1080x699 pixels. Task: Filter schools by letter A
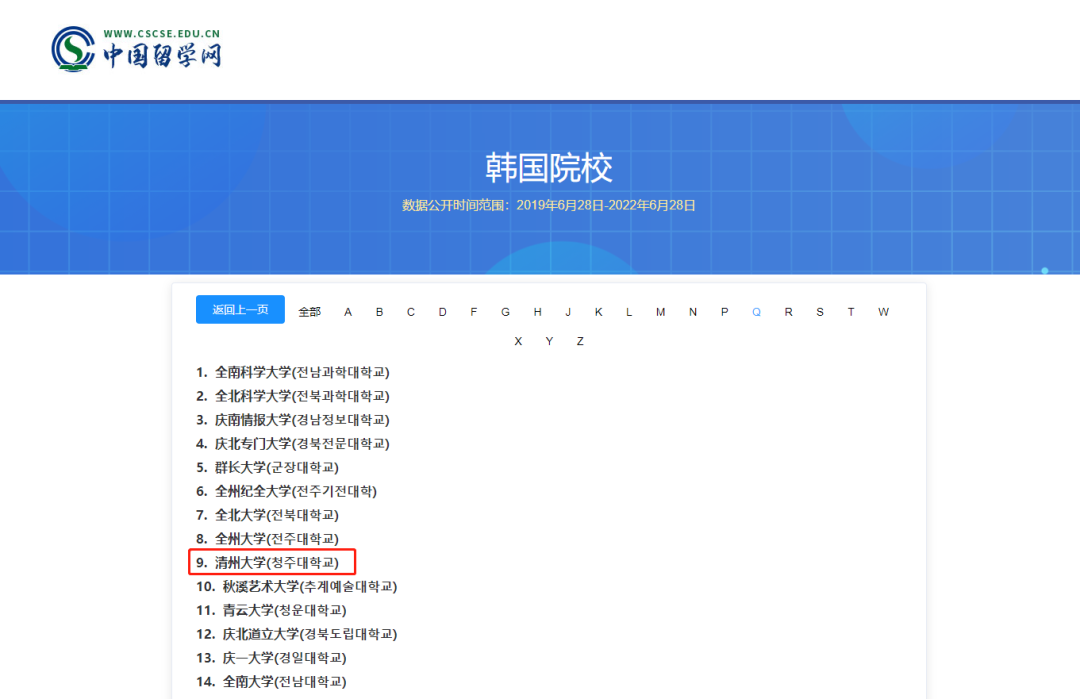tap(348, 312)
